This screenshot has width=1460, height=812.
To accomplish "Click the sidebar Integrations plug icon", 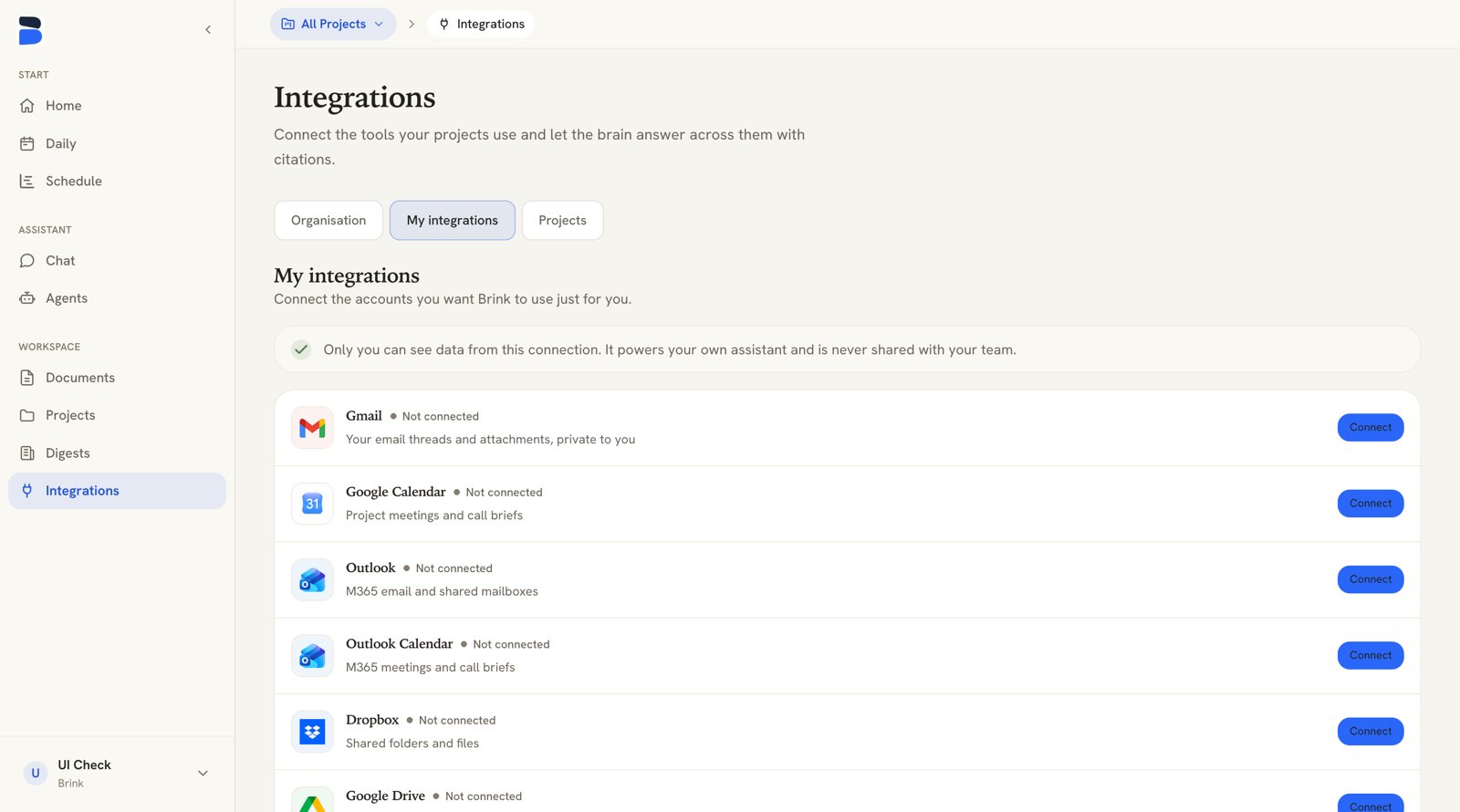I will [27, 491].
